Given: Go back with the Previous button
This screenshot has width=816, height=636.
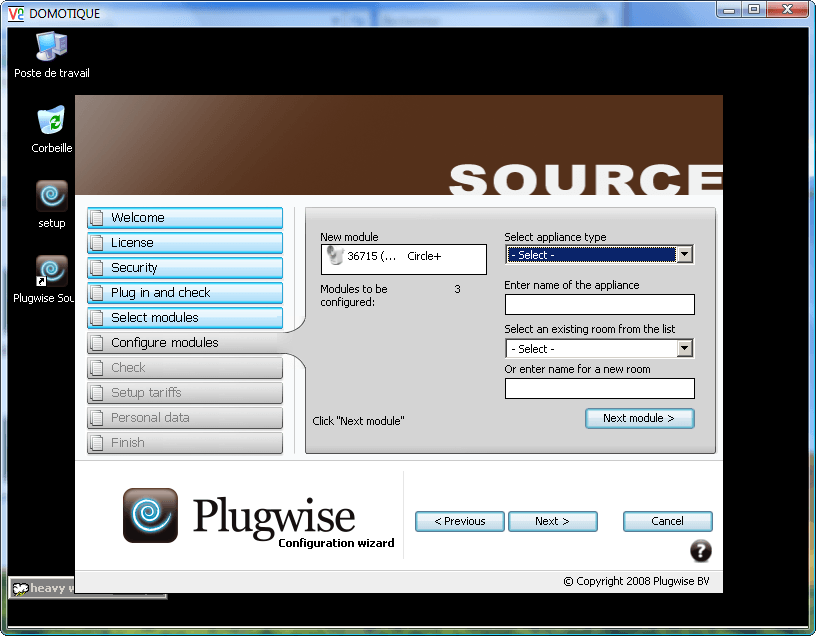Looking at the screenshot, I should pyautogui.click(x=460, y=521).
